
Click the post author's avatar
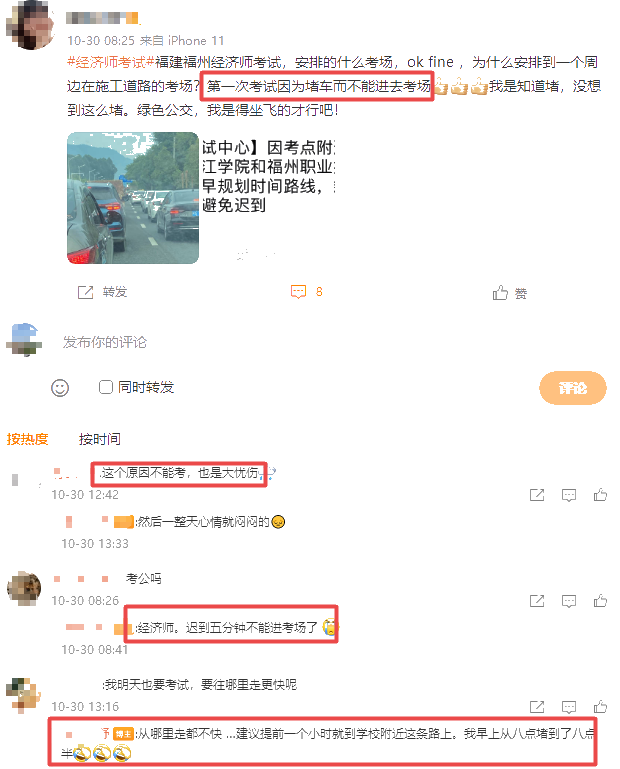pyautogui.click(x=30, y=25)
